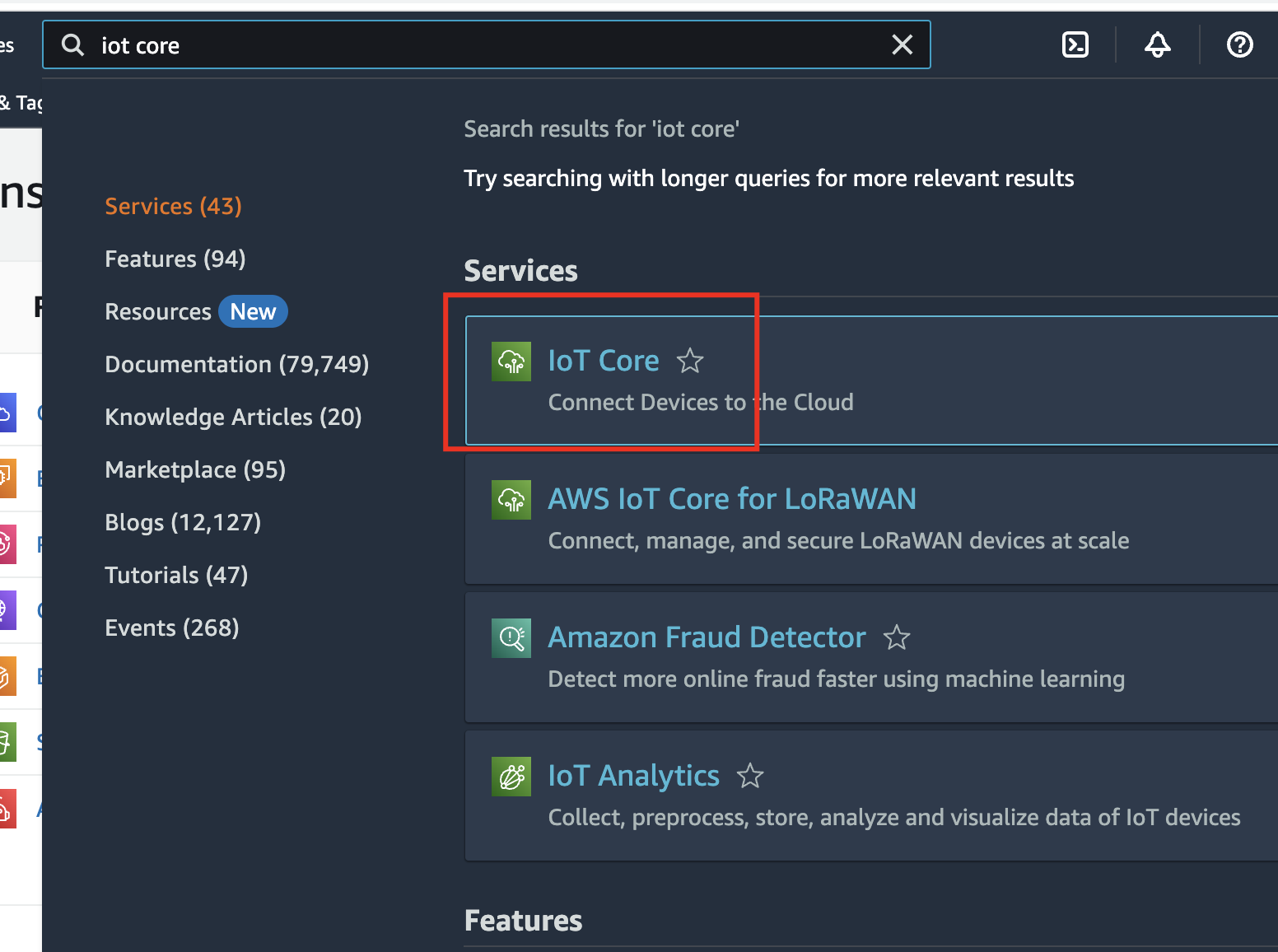This screenshot has height=952, width=1278.
Task: Open the CloudShell terminal icon
Action: 1075,44
